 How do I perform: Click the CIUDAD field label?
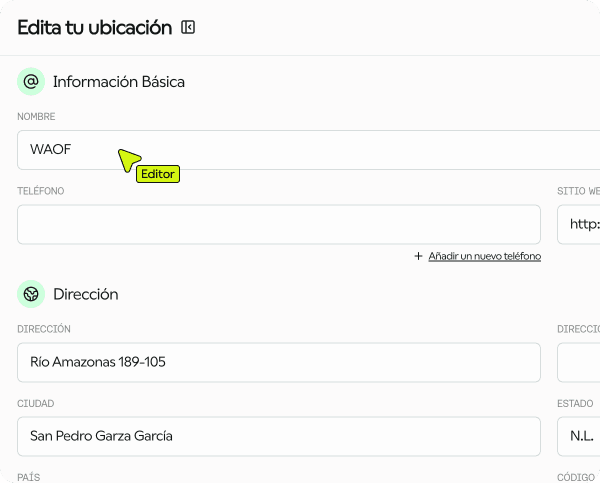36,404
